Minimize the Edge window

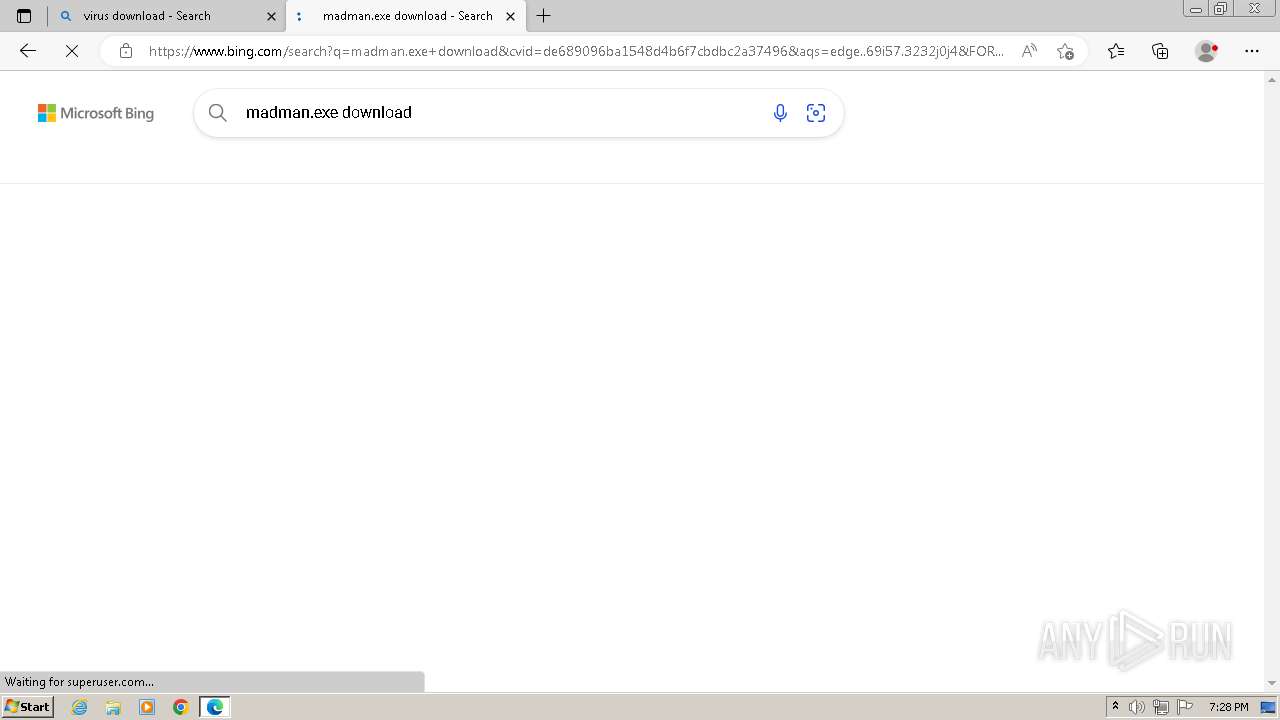coord(1195,8)
